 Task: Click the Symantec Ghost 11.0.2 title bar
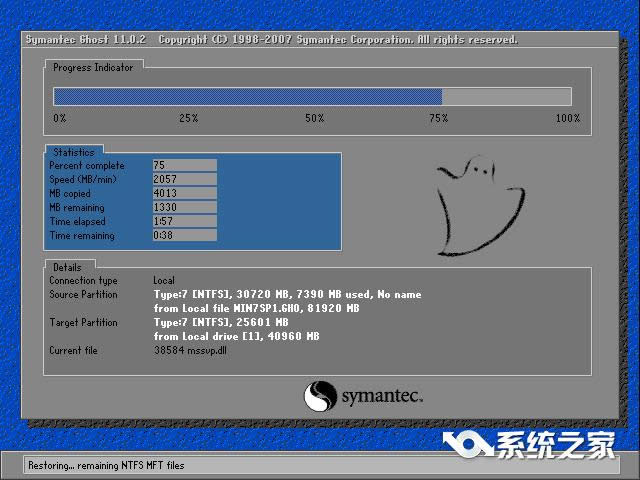tap(270, 40)
